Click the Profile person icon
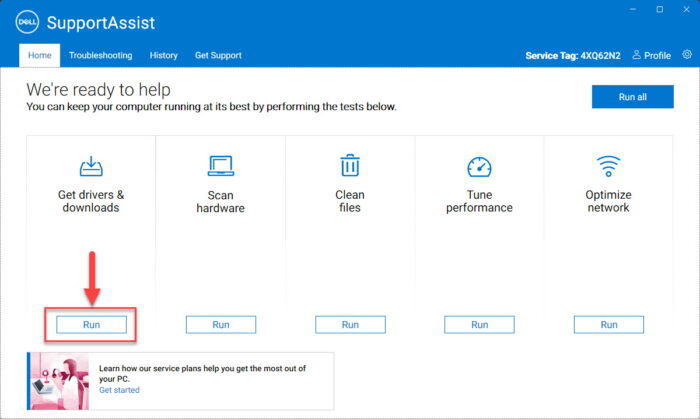This screenshot has width=700, height=419. click(637, 54)
